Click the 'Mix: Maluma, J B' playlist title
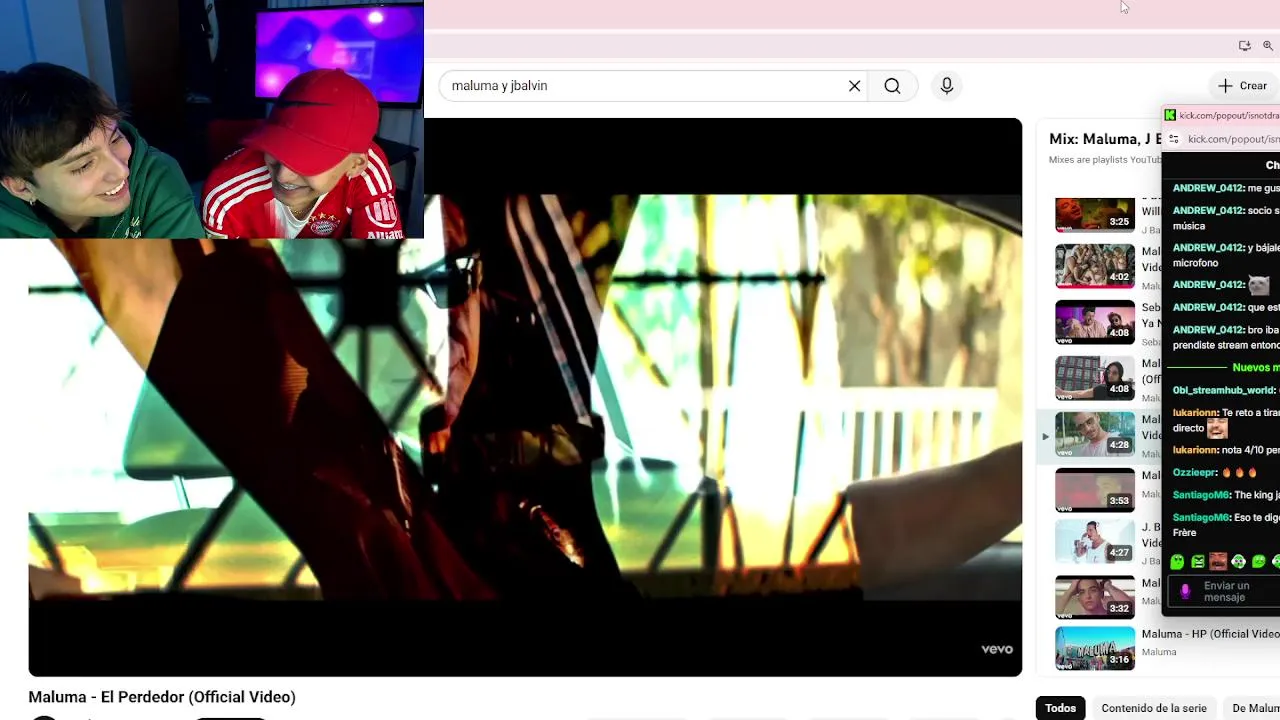The height and width of the screenshot is (720, 1280). click(x=1106, y=139)
